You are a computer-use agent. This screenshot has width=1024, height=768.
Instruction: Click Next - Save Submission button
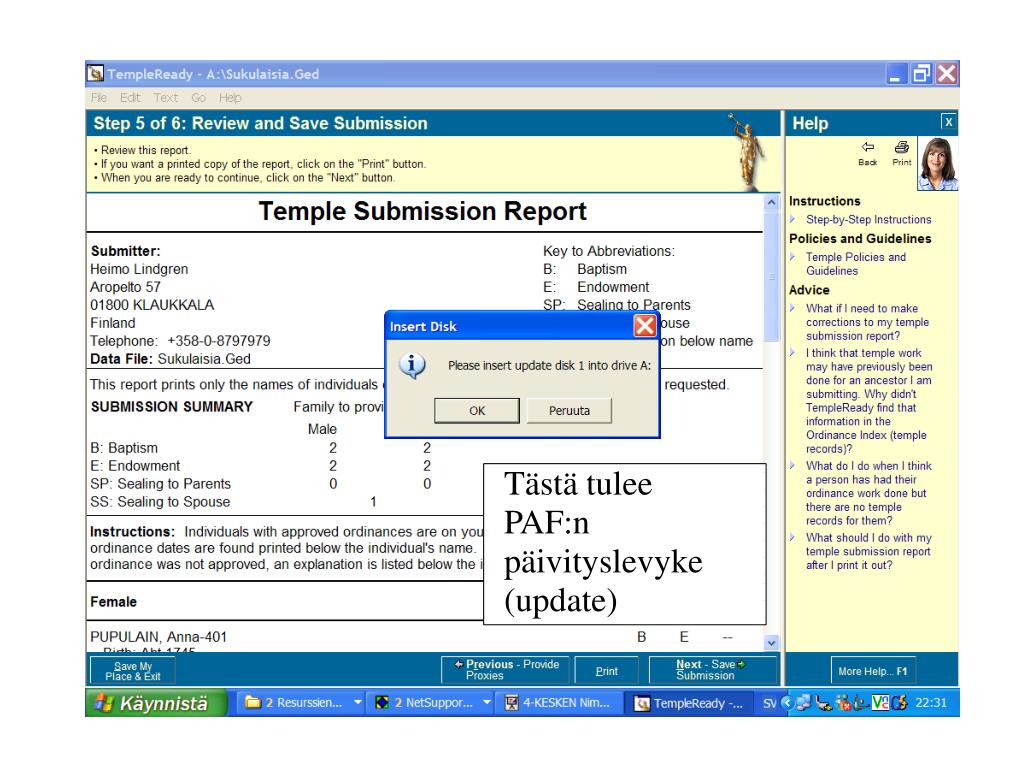point(711,670)
